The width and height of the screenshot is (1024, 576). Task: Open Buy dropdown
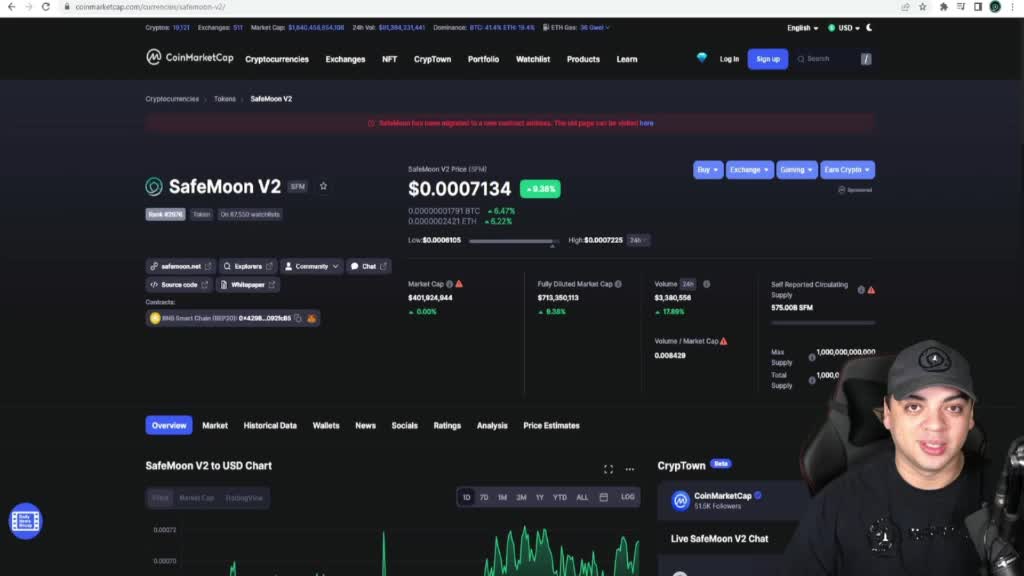pos(707,170)
